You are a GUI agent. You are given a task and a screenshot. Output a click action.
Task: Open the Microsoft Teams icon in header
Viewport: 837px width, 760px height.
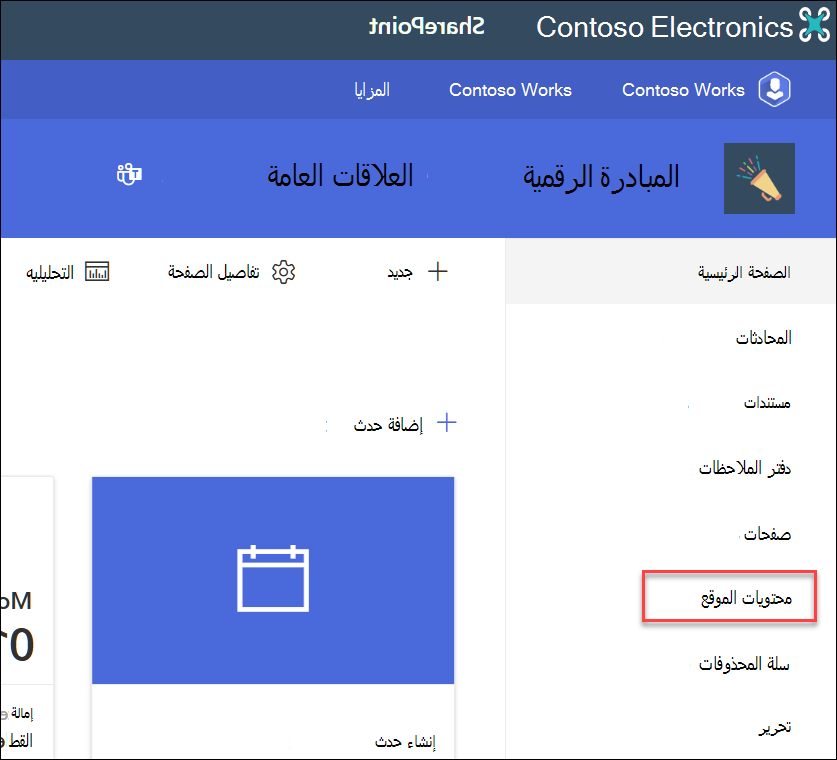129,174
